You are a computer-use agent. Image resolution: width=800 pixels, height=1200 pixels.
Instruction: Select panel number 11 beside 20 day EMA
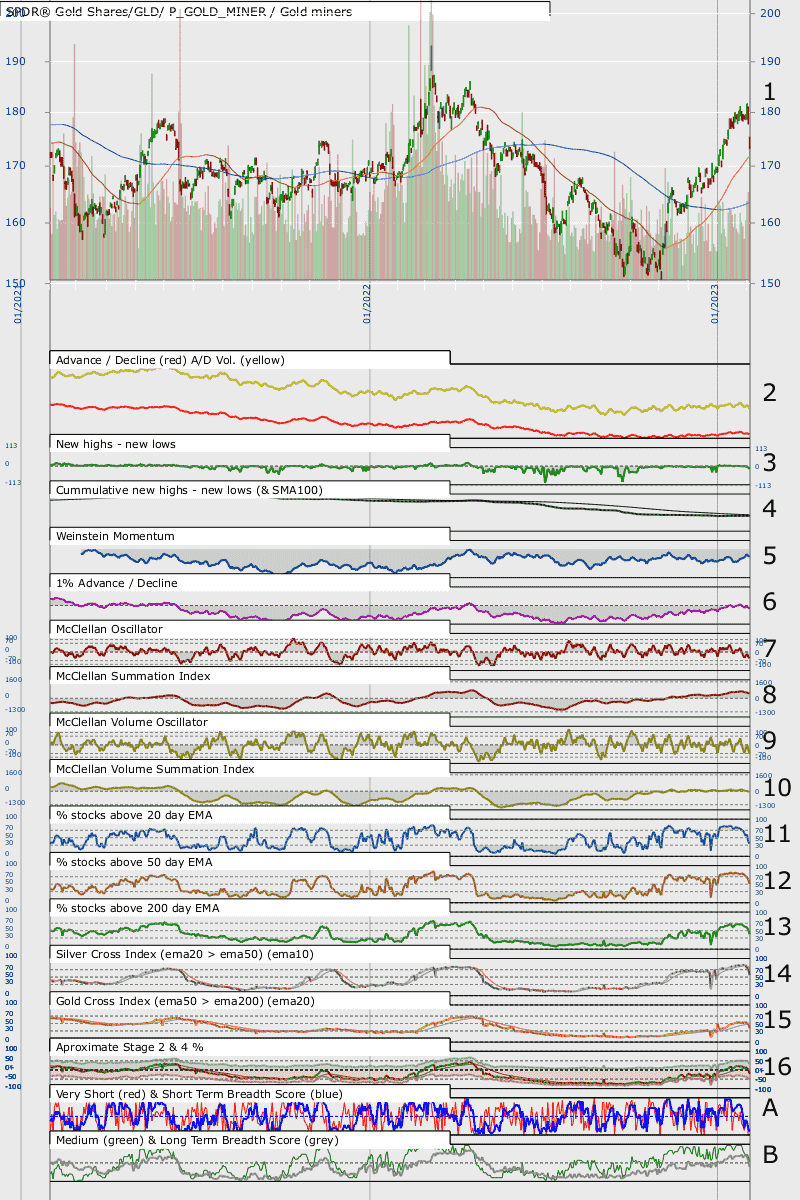[x=776, y=834]
